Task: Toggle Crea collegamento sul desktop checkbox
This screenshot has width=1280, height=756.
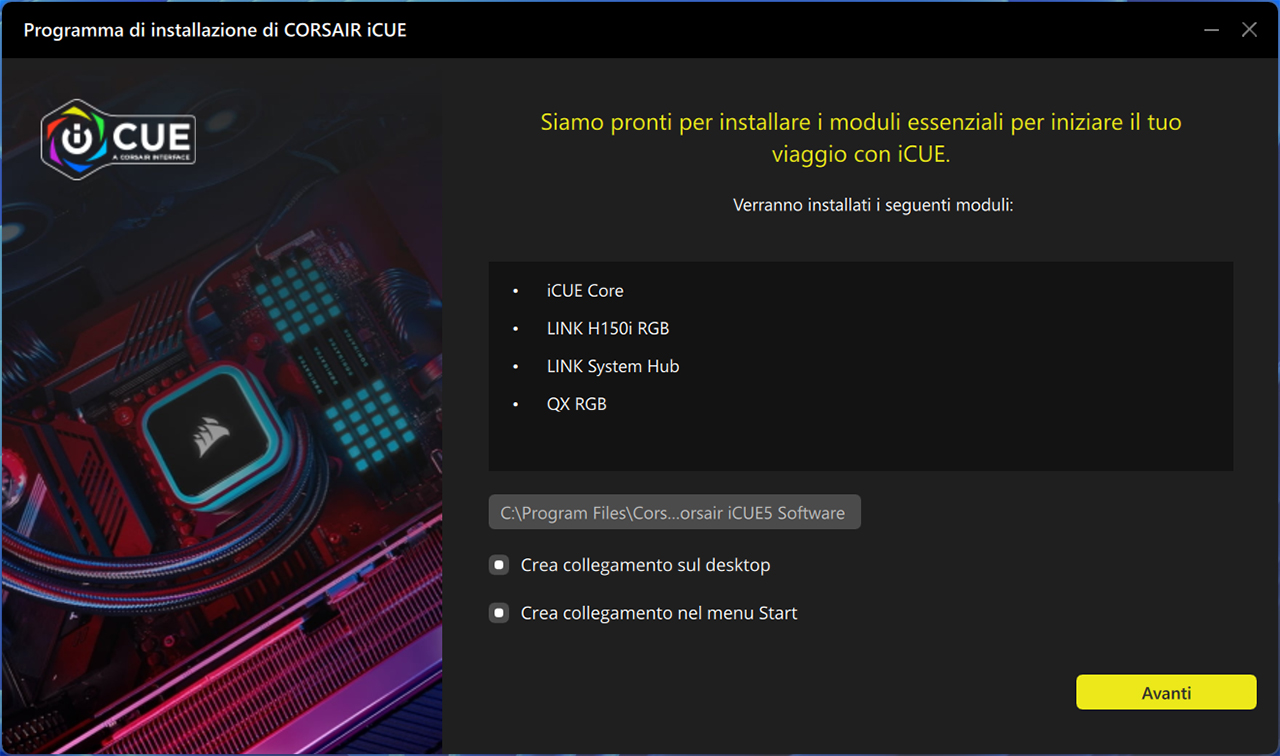Action: (x=499, y=565)
